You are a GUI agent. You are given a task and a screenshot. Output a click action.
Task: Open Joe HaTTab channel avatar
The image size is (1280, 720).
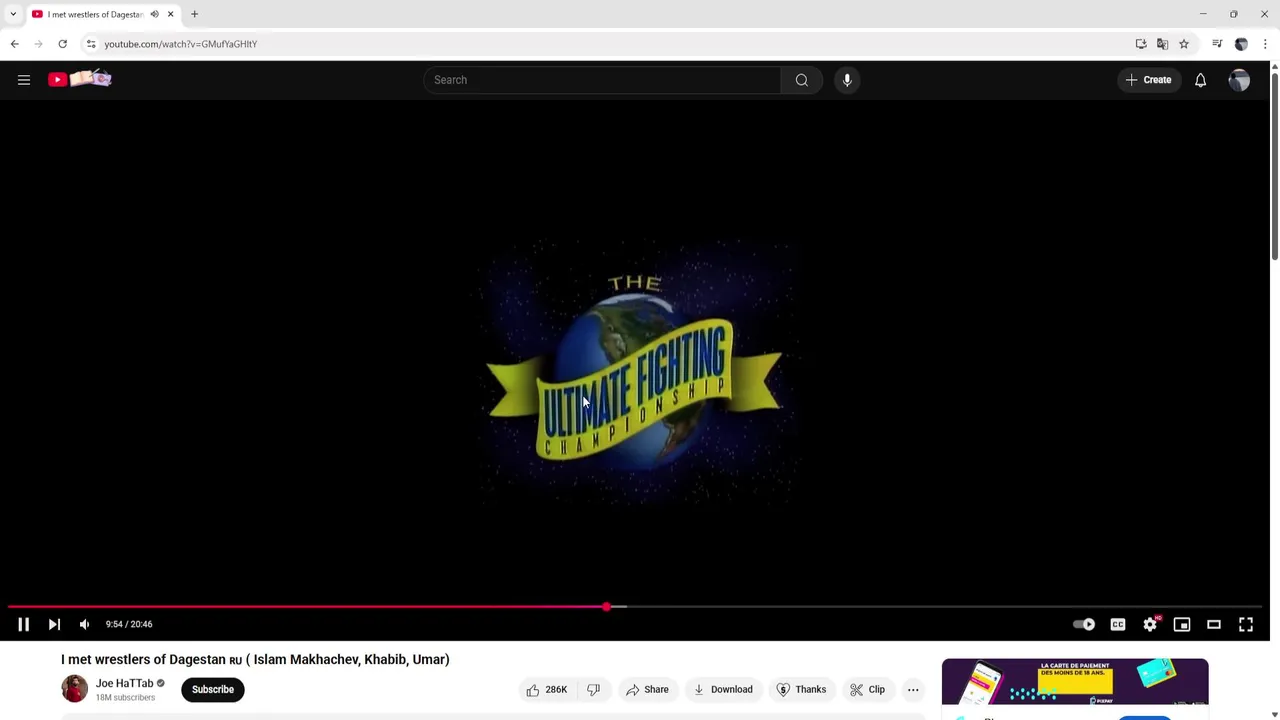(x=74, y=688)
